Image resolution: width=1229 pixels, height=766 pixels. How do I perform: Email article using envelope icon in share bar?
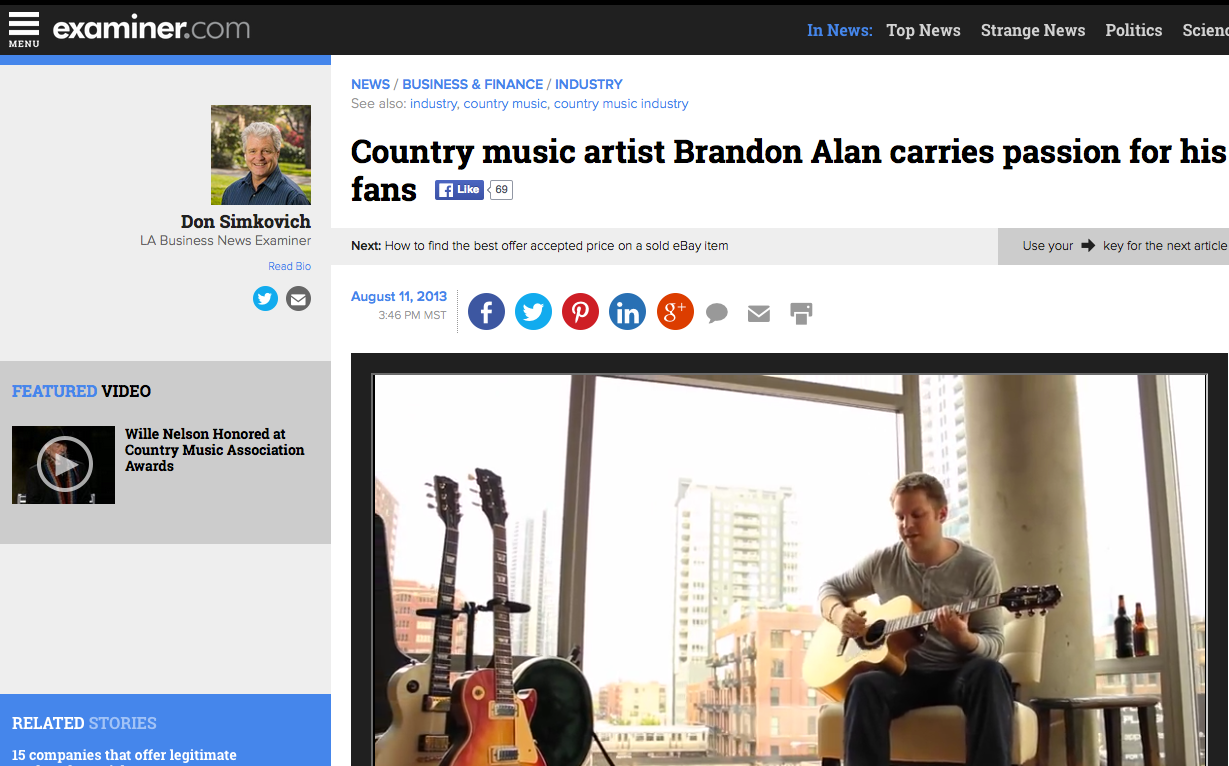[x=759, y=314]
